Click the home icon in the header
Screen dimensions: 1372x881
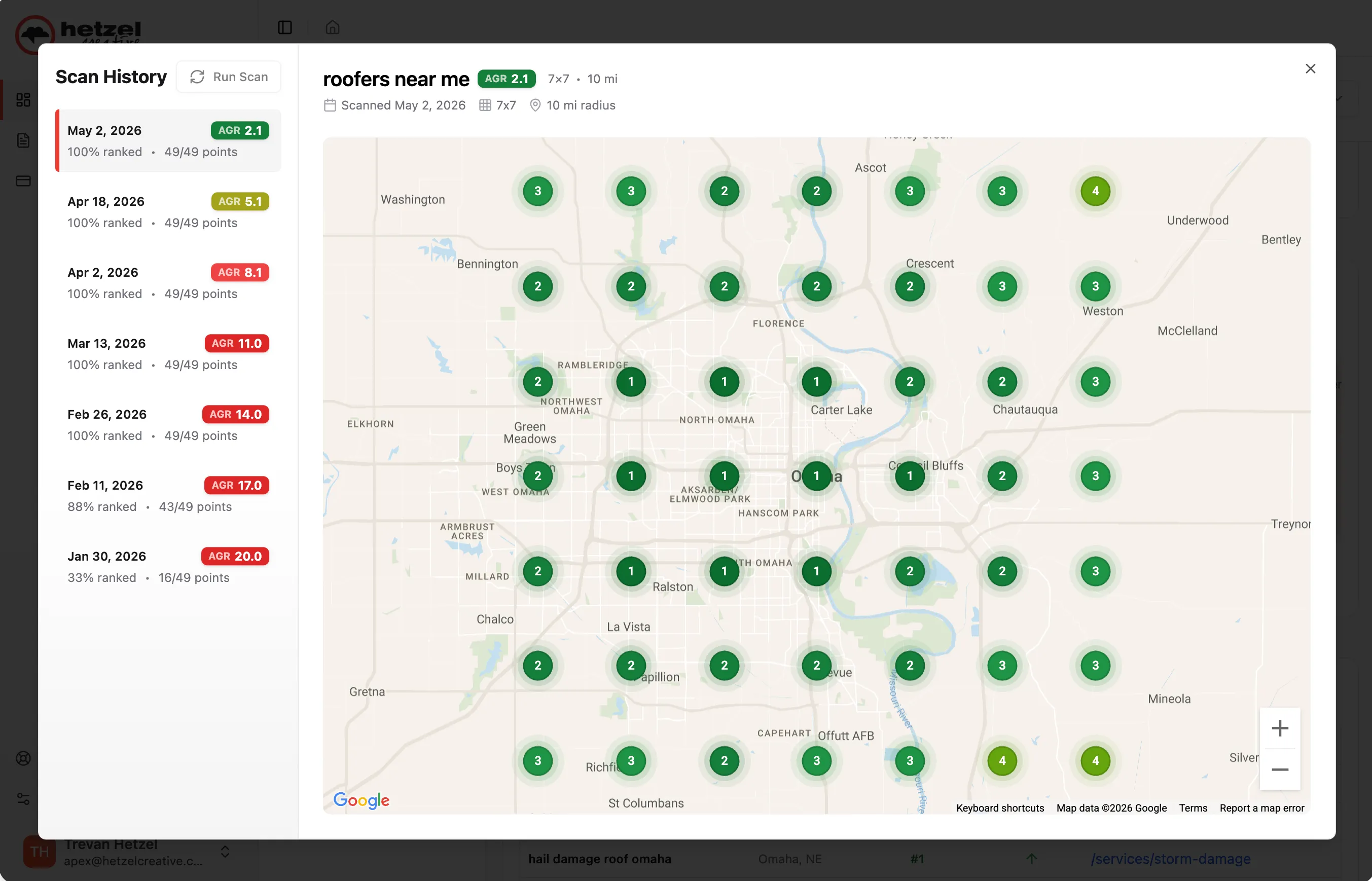click(x=333, y=27)
